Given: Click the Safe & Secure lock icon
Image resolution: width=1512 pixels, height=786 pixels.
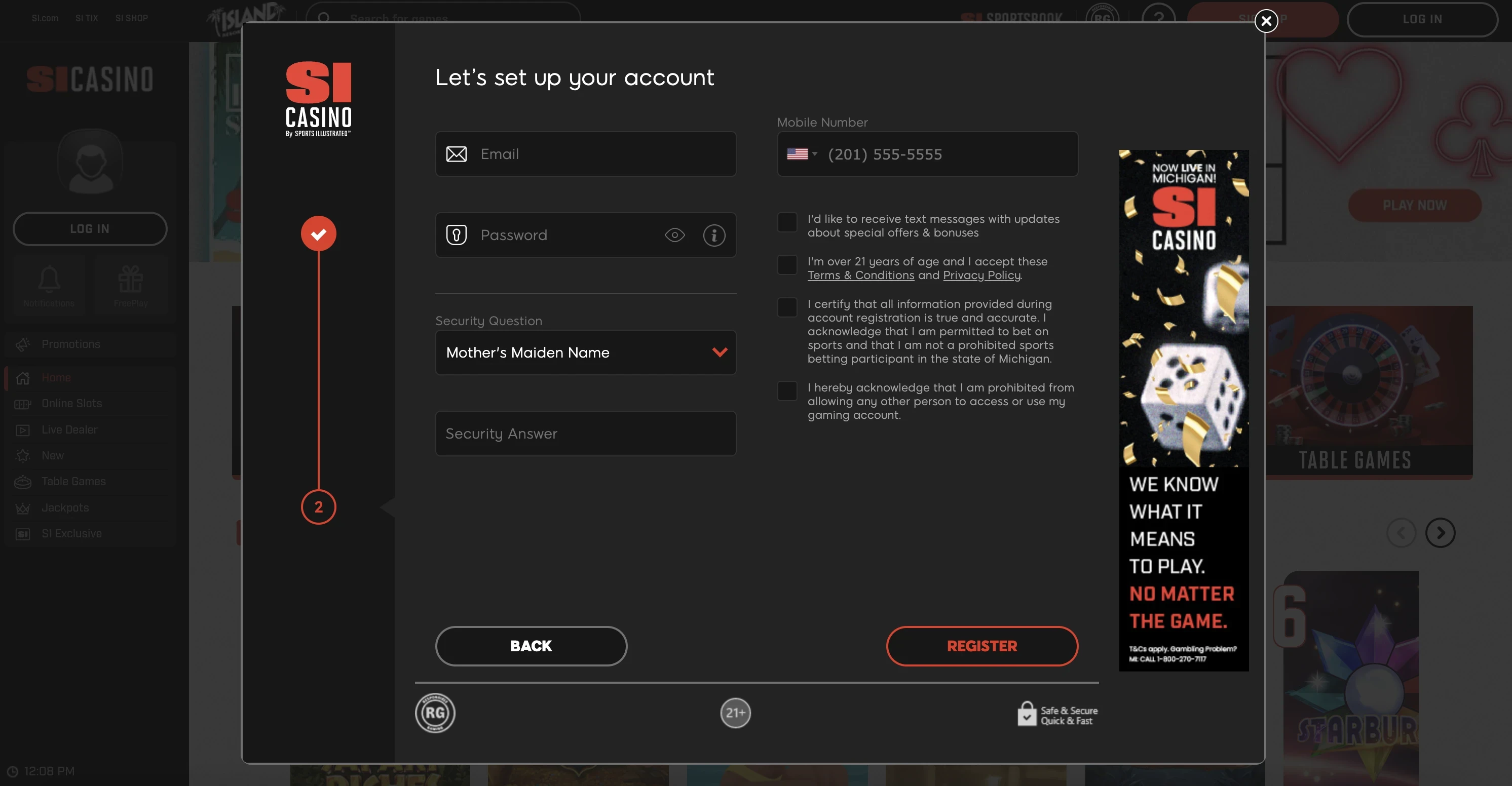Looking at the screenshot, I should 1027,714.
